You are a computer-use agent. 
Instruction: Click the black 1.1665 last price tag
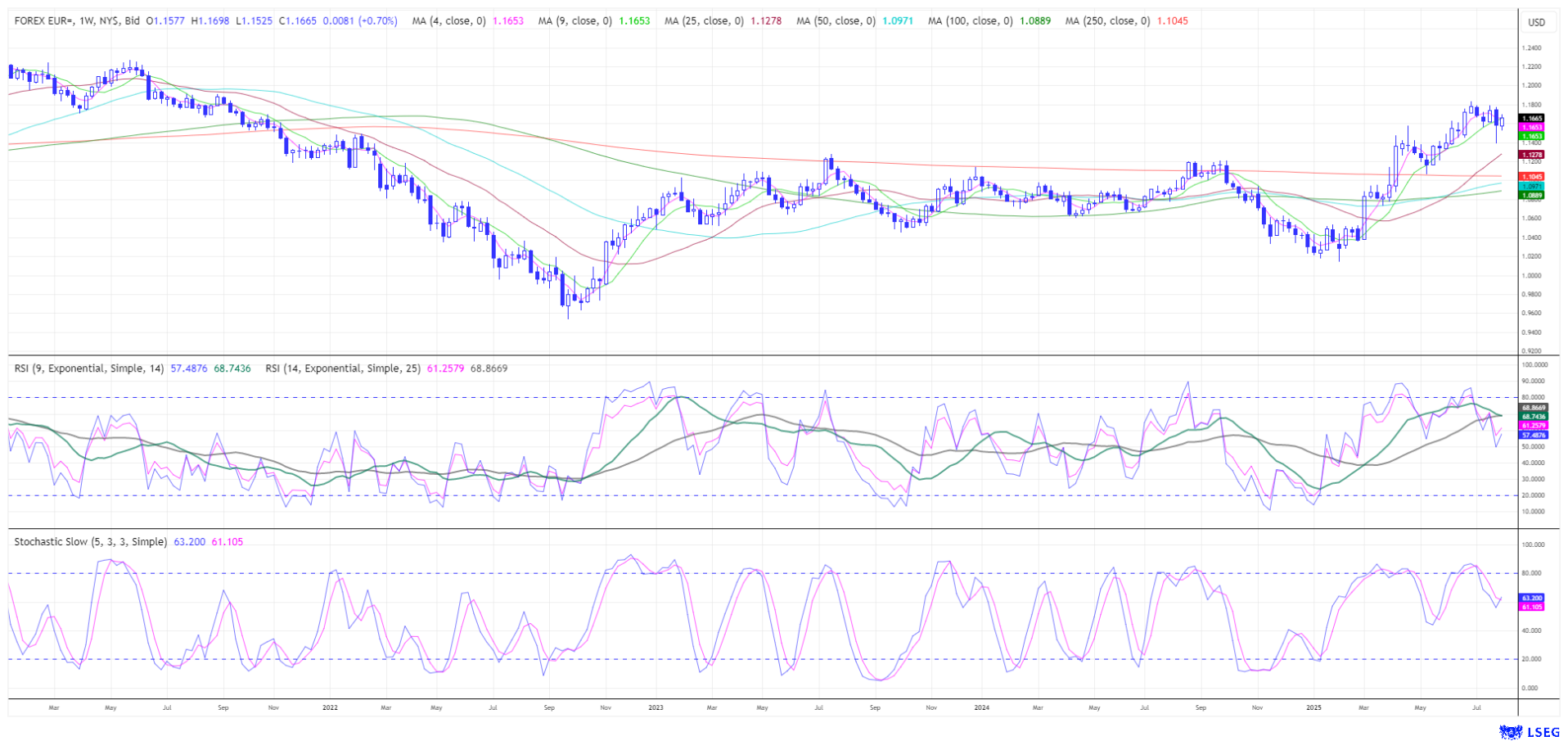point(1532,118)
